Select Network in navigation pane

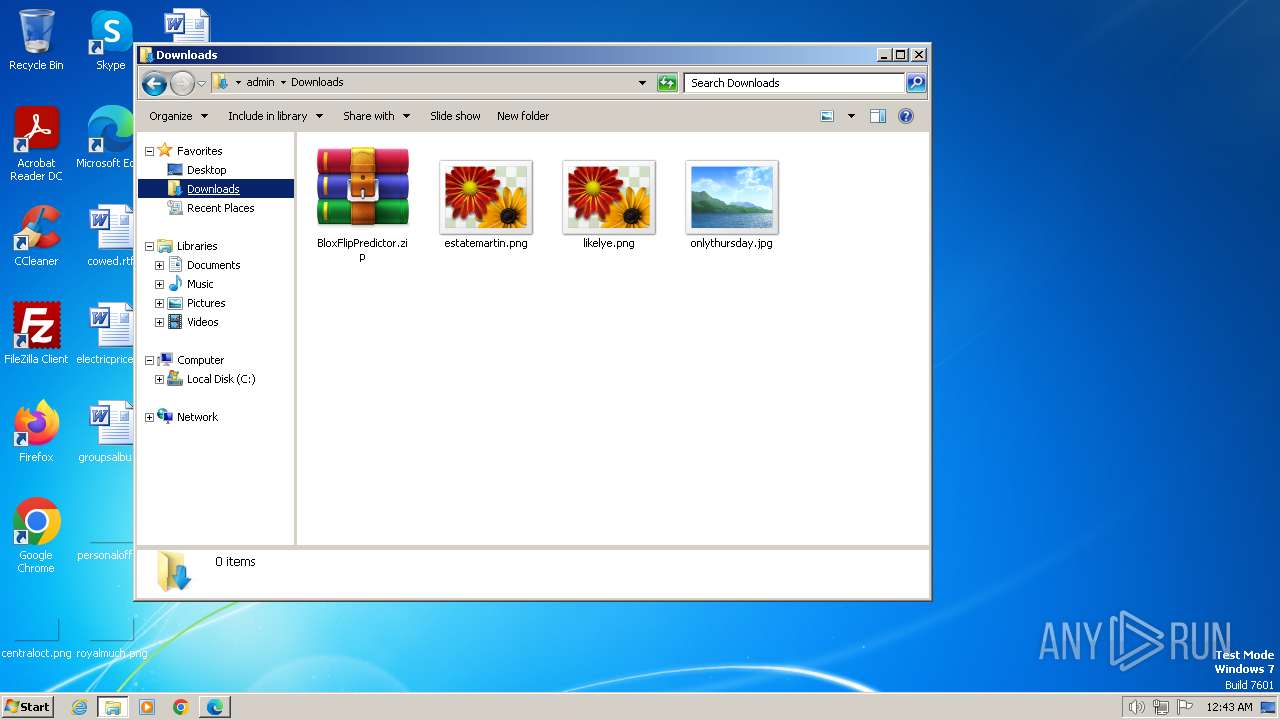click(197, 417)
